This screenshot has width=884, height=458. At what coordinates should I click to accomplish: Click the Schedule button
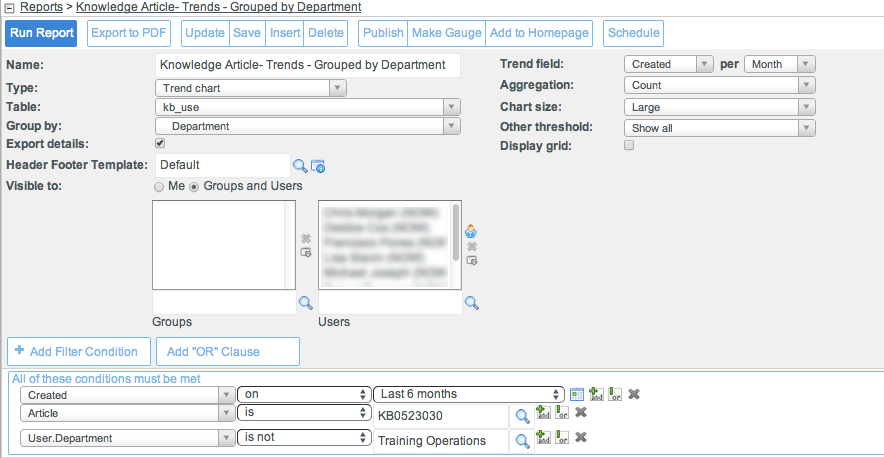pos(634,33)
